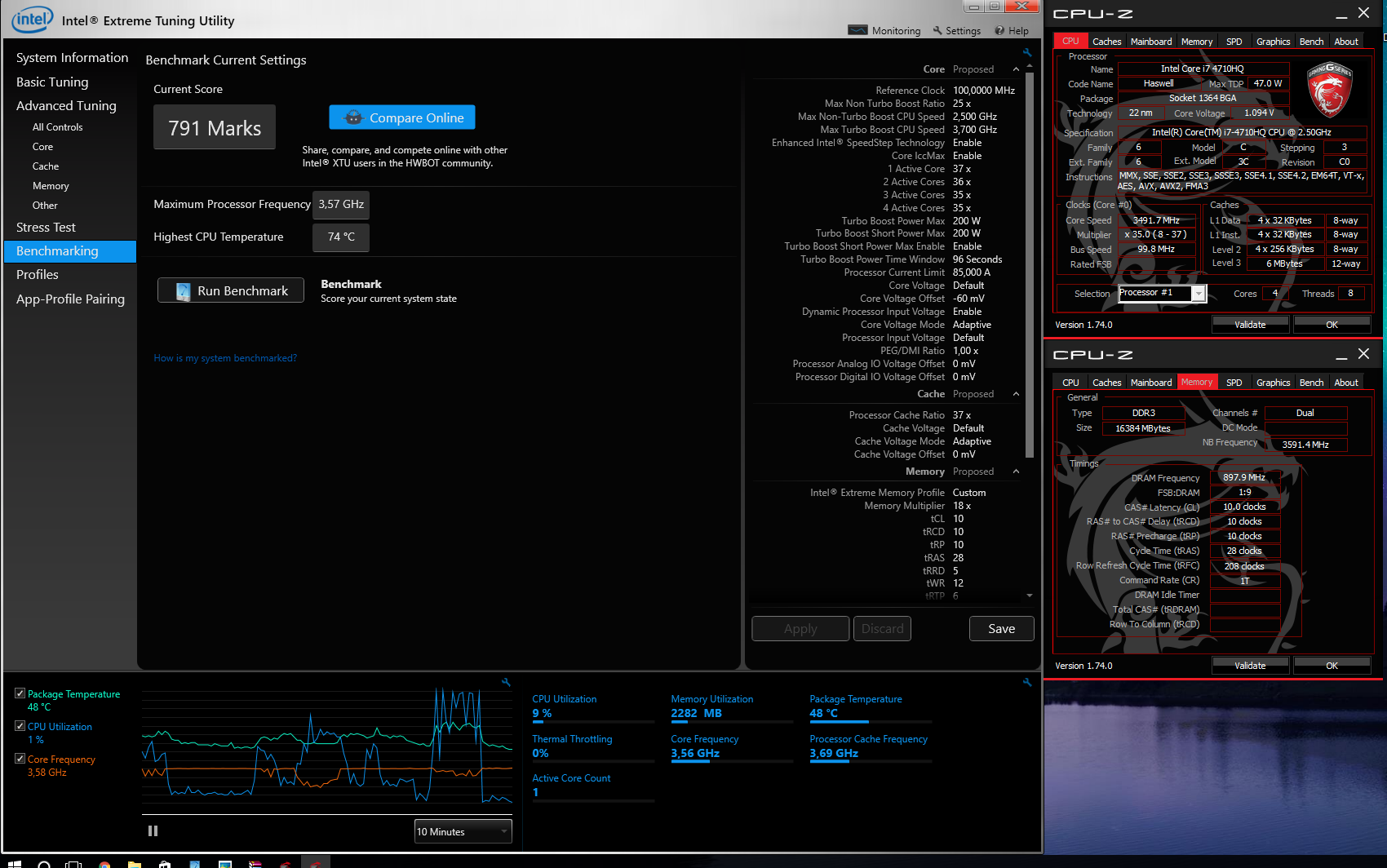
Task: Switch to Mainboard tab in upper CPU-Z window
Action: [x=1151, y=42]
